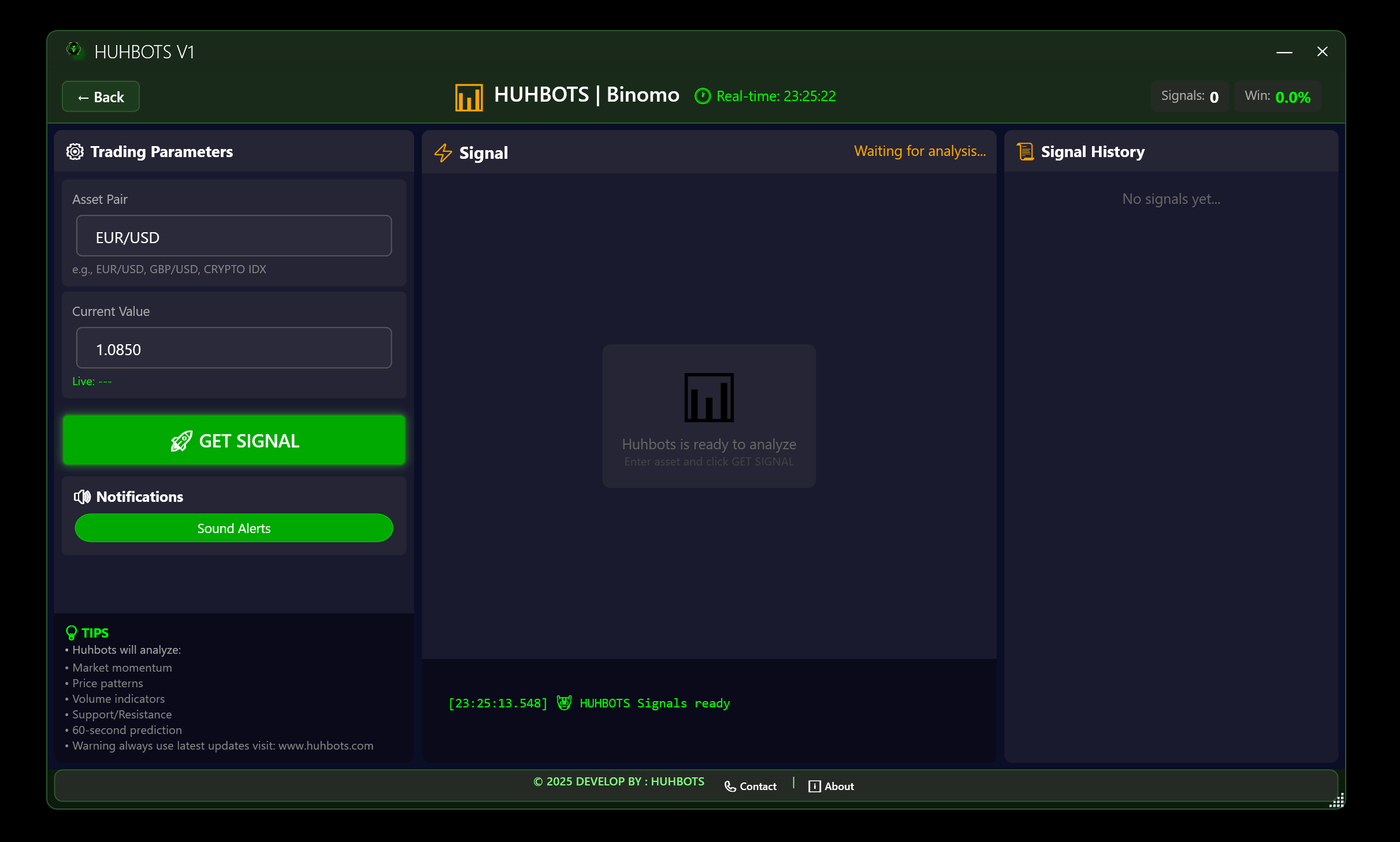Close the HUHBOTS V1 window
This screenshot has width=1400, height=842.
(x=1323, y=52)
